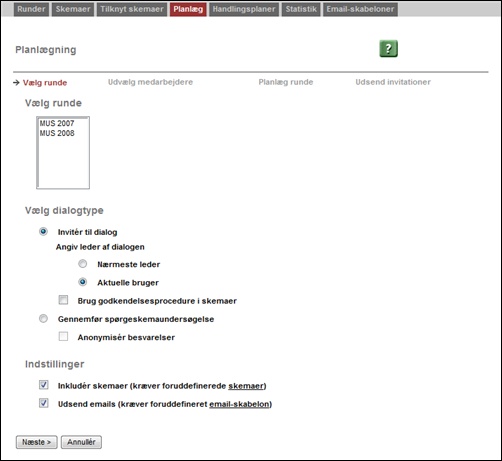Screen dimensions: 502x461
Task: Select MUS 2008 in the round list
Action: (x=57, y=133)
